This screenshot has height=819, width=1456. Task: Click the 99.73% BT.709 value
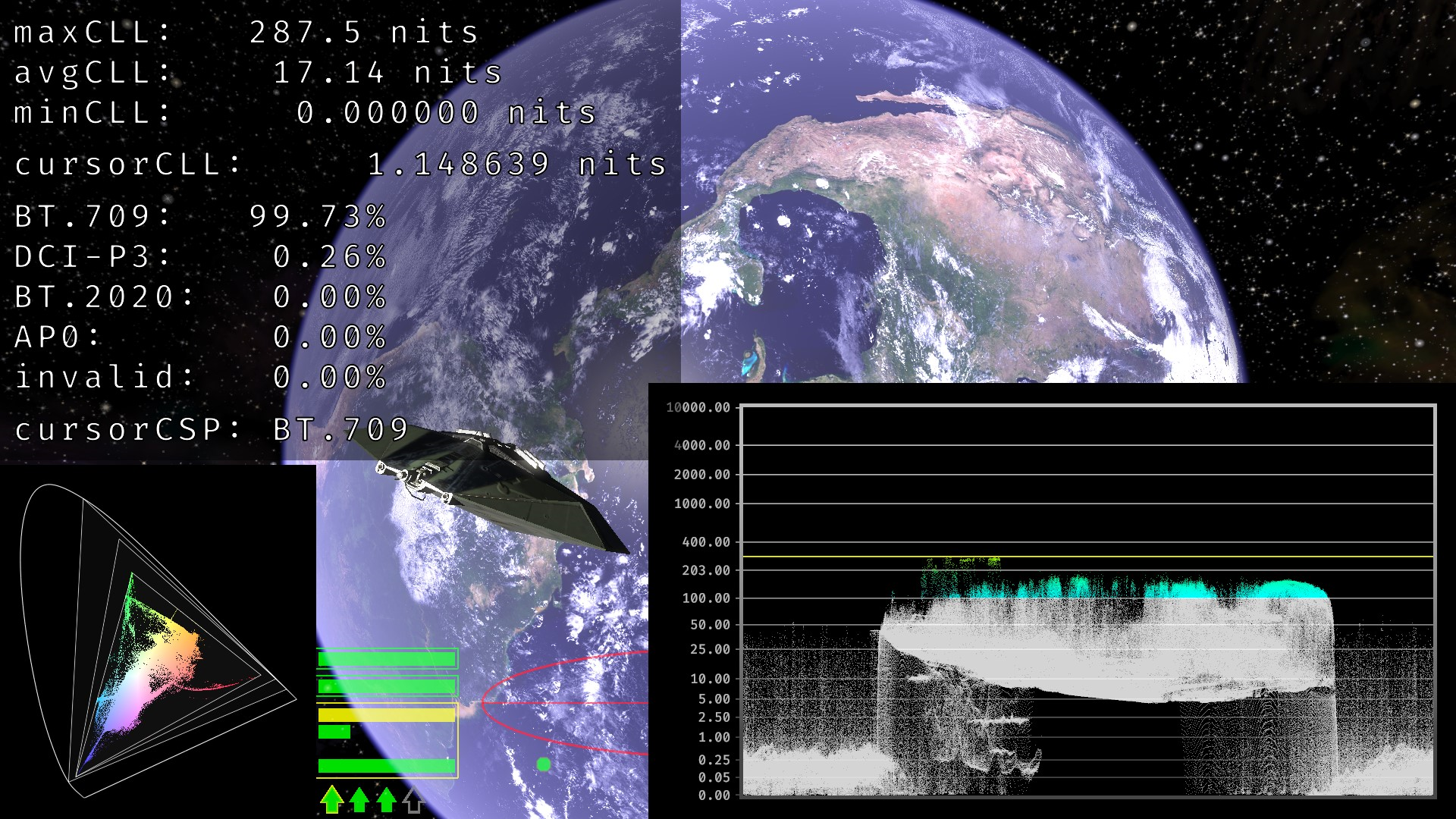[x=318, y=217]
